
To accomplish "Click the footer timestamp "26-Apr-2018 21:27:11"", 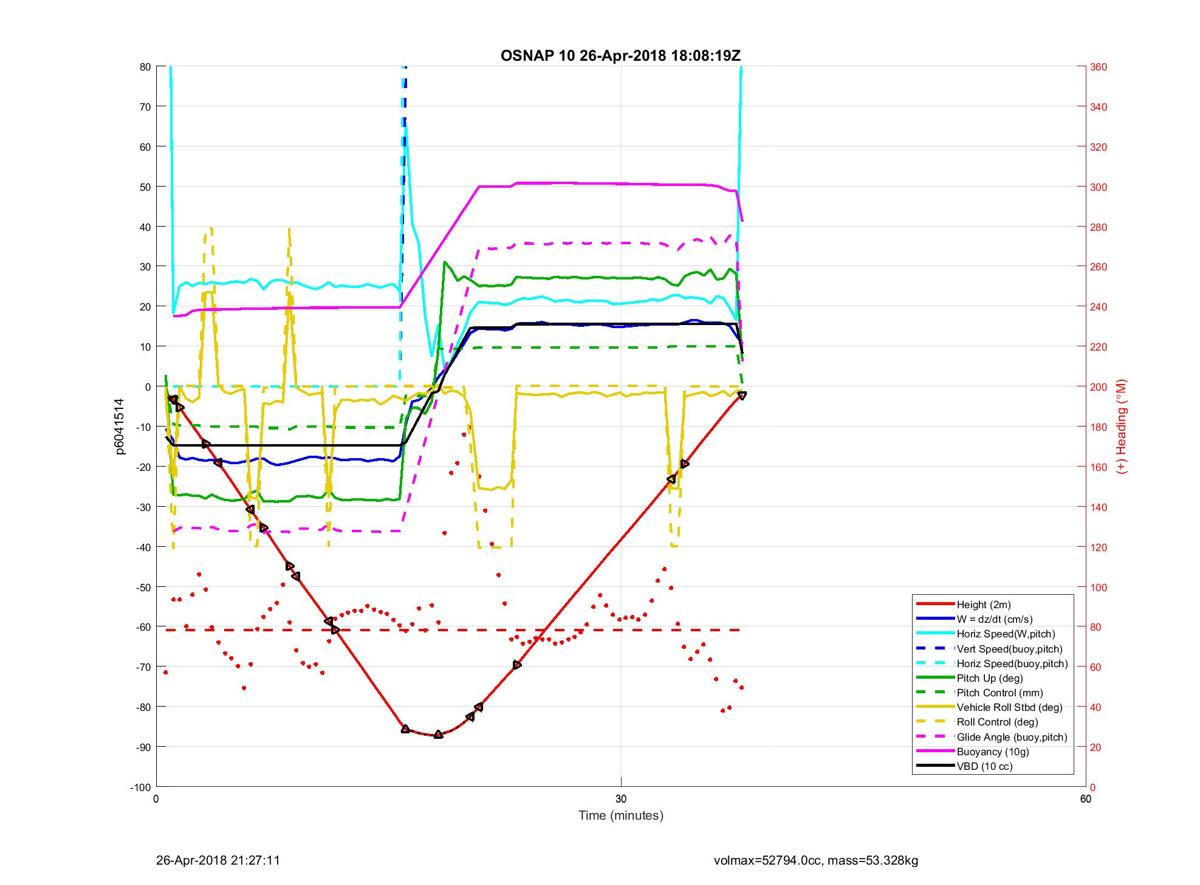I will 218,860.
